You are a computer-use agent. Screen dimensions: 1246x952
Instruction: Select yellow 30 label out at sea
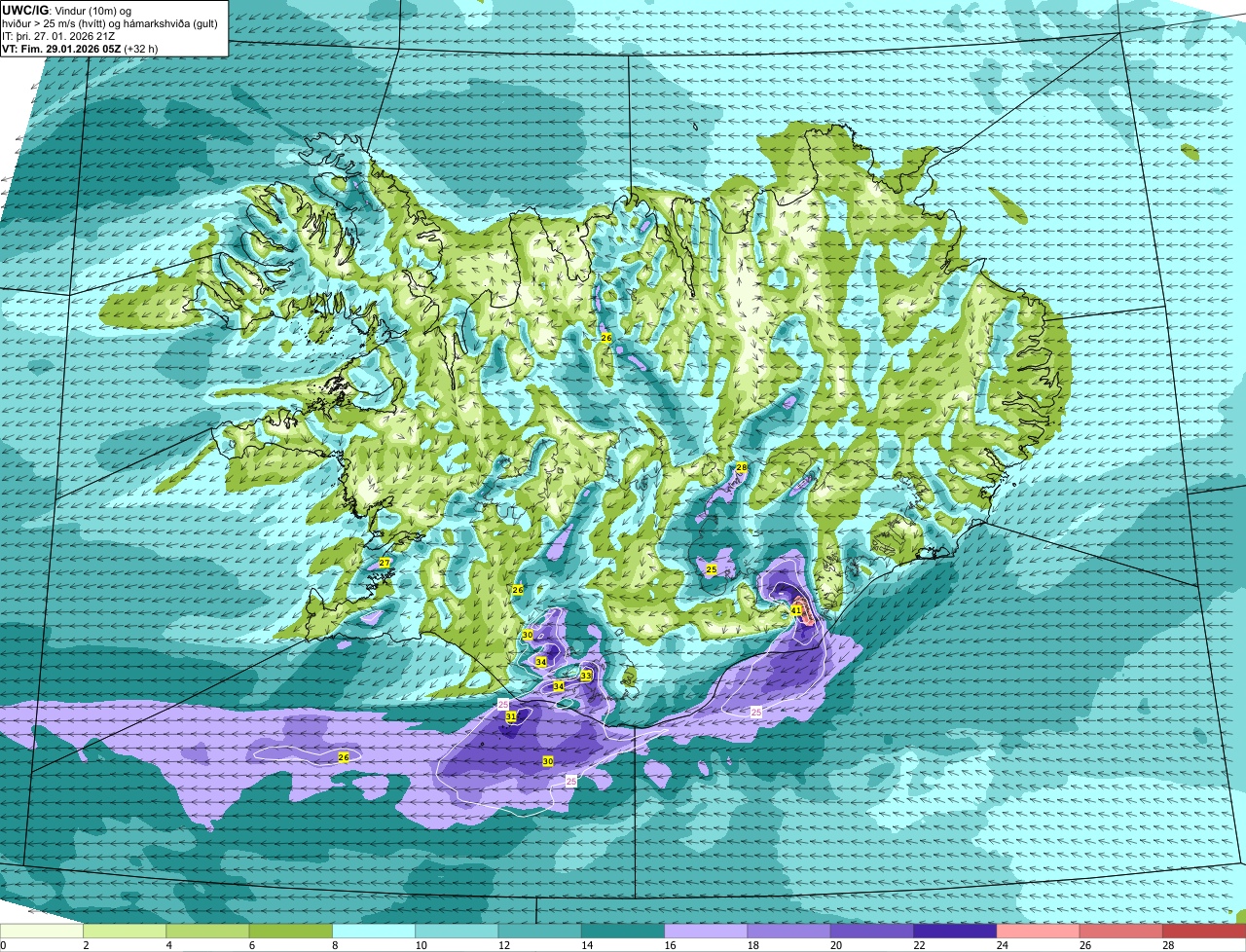tap(548, 761)
